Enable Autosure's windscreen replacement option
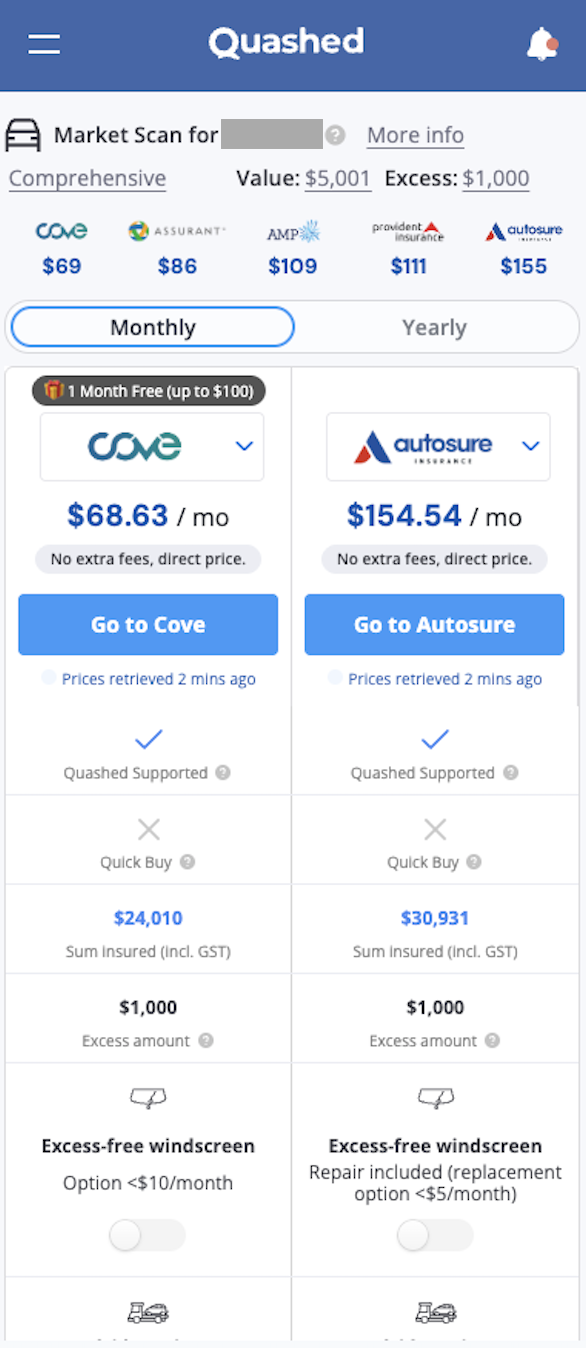 point(434,1235)
